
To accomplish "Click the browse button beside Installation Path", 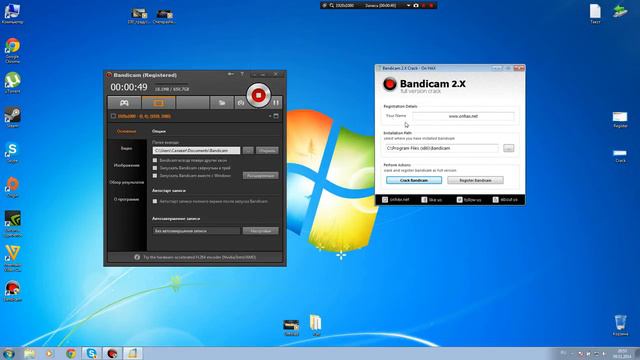I will tap(509, 148).
